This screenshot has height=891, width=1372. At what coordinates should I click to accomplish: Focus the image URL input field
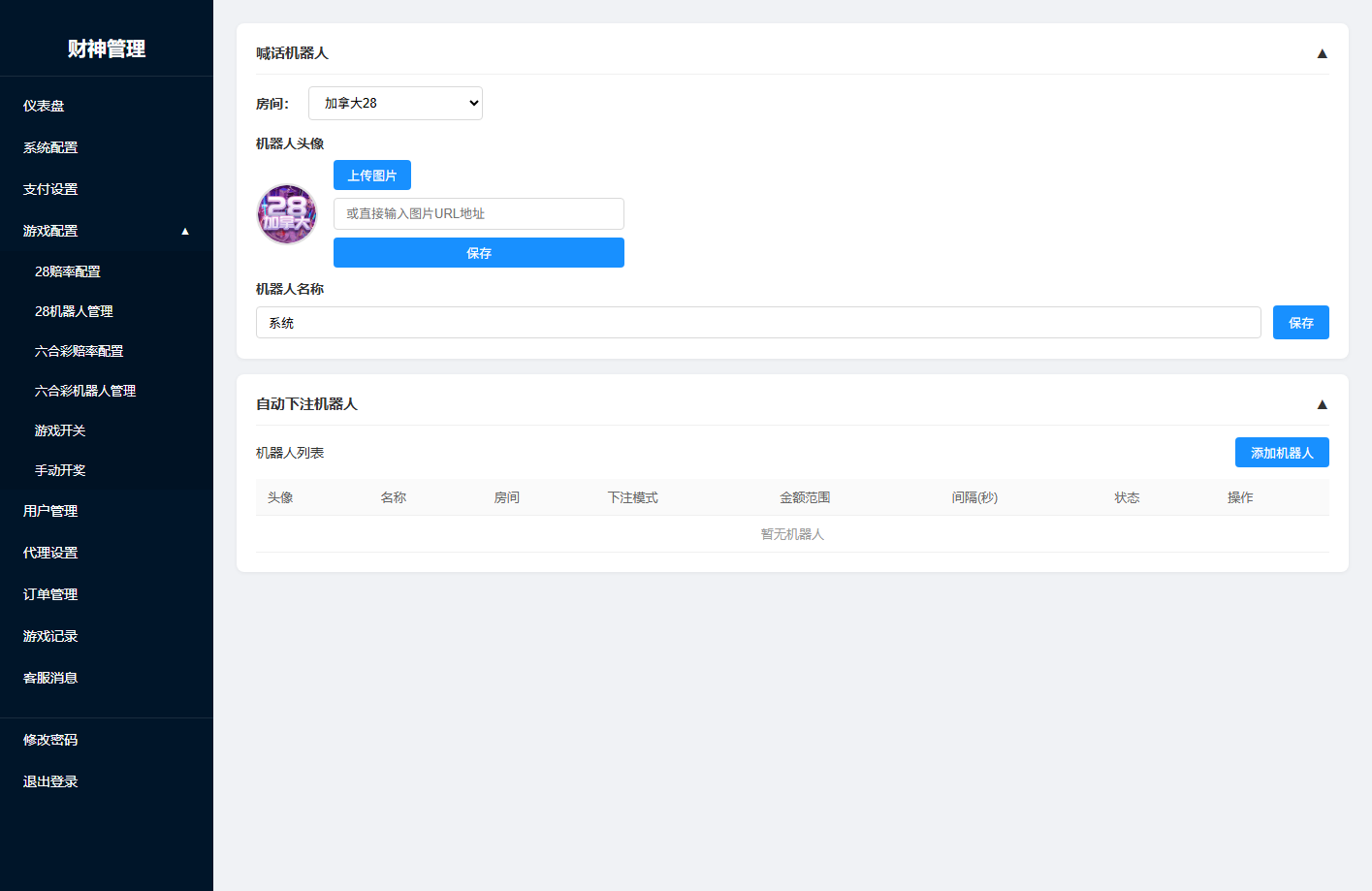point(479,213)
